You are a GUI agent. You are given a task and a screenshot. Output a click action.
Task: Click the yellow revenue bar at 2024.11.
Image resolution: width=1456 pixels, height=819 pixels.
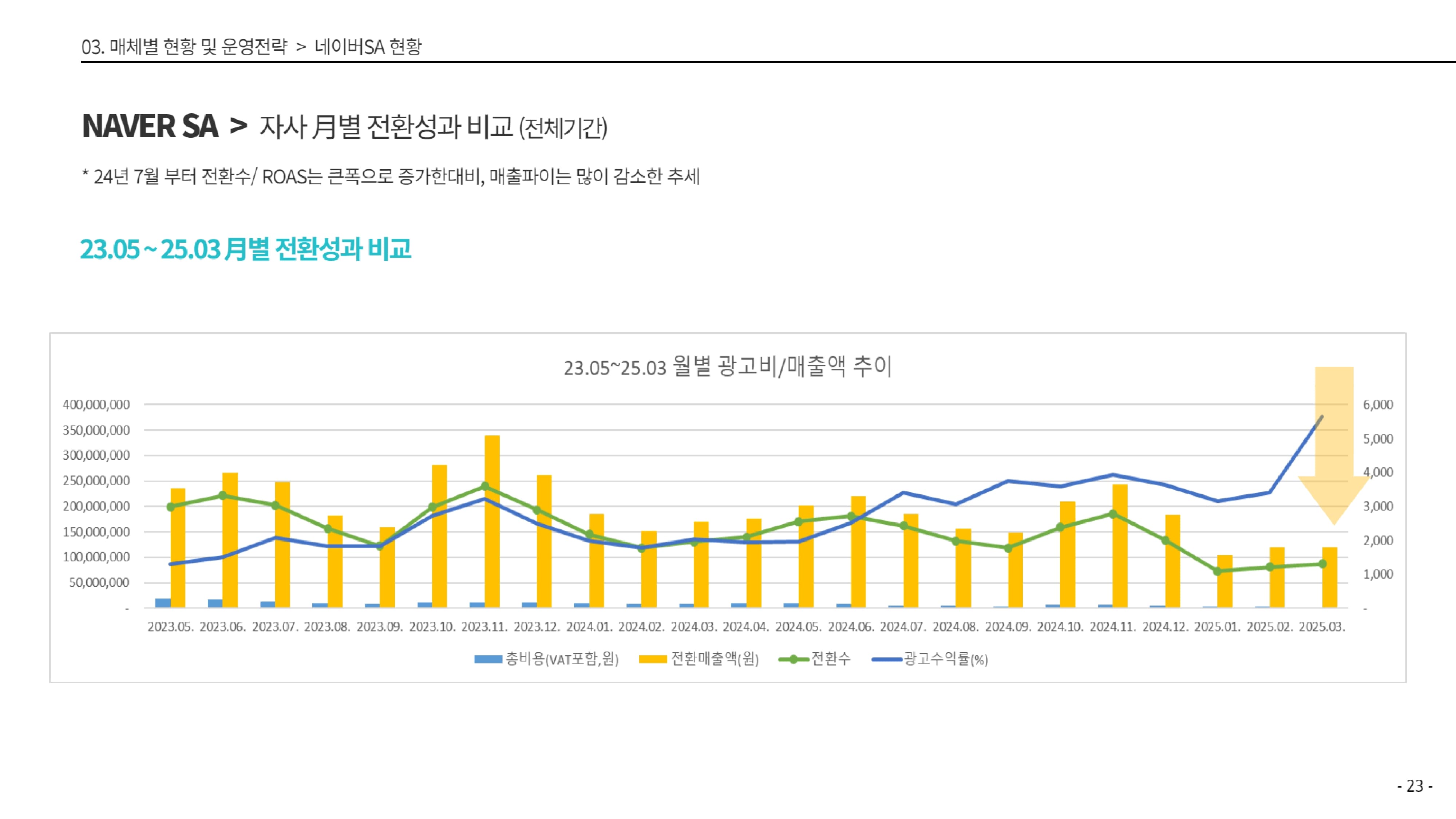tap(1120, 546)
